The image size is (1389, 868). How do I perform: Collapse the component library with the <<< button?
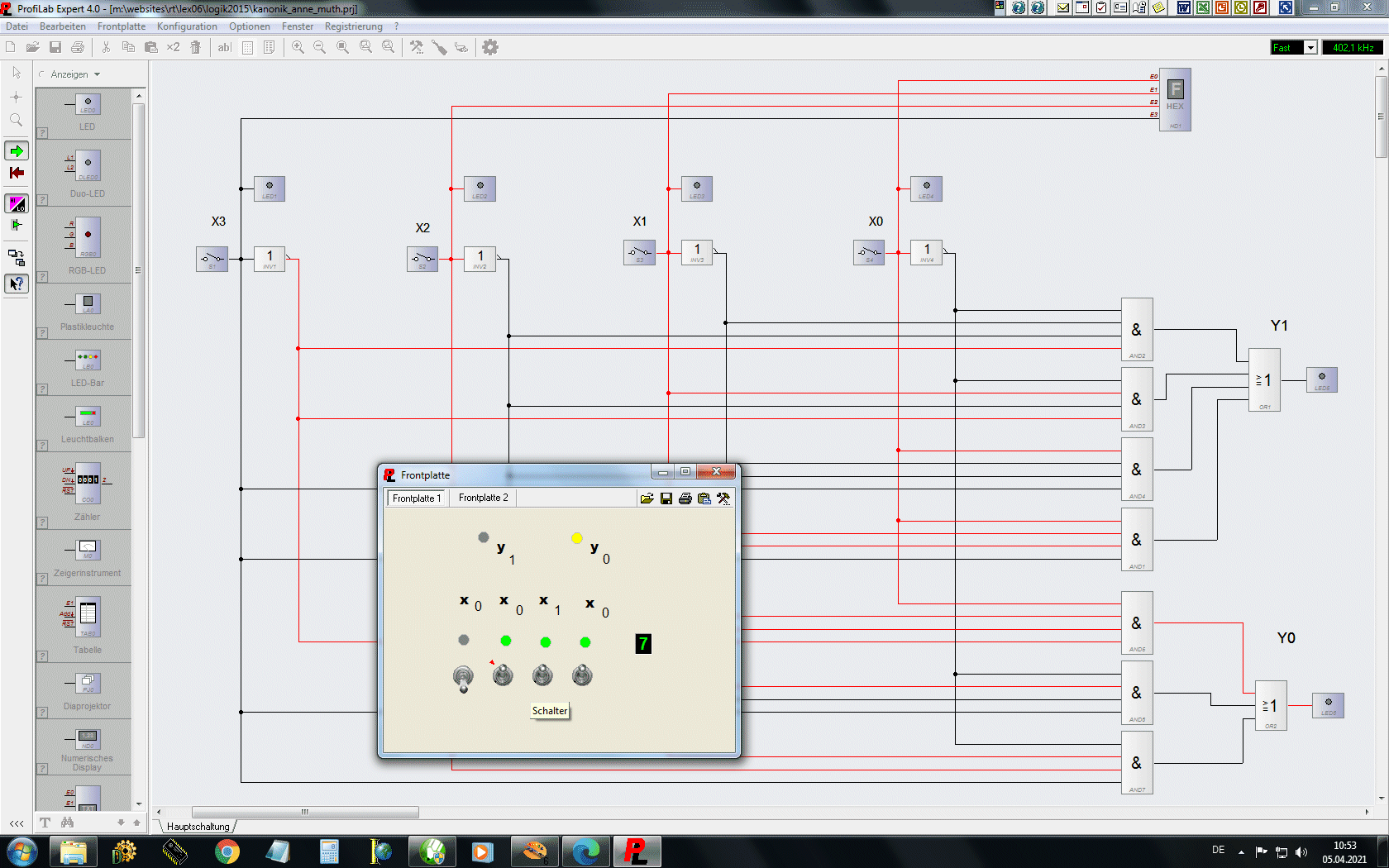(x=17, y=823)
